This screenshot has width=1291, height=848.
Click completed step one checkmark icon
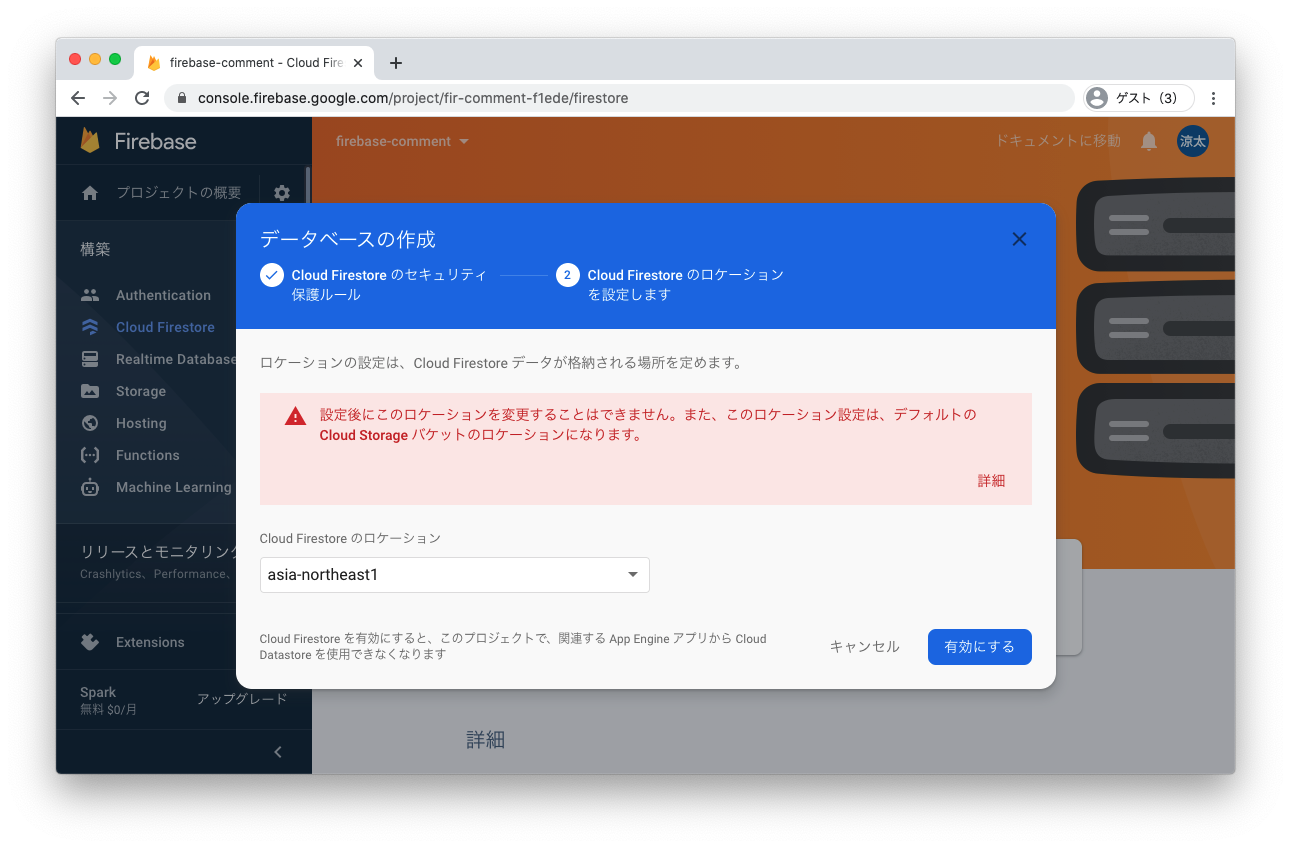point(272,275)
